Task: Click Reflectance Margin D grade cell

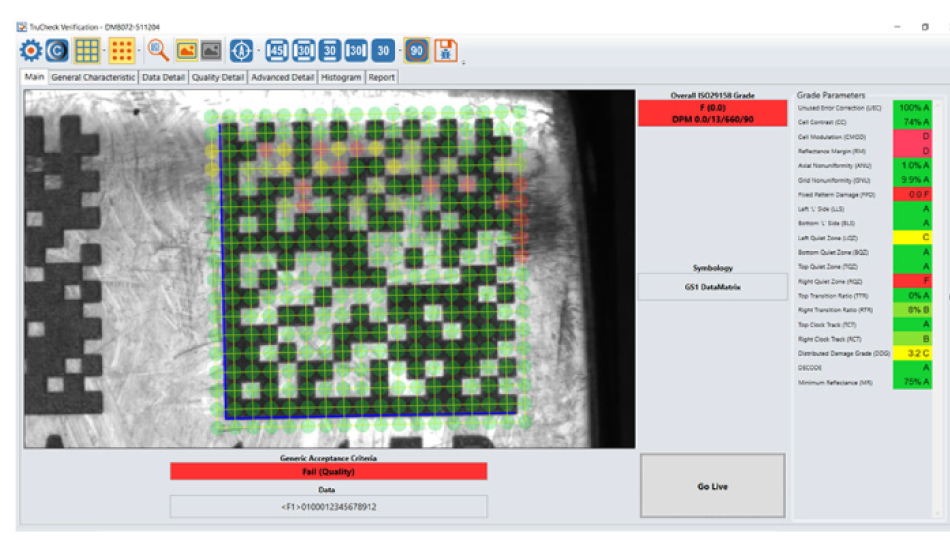Action: (x=912, y=151)
